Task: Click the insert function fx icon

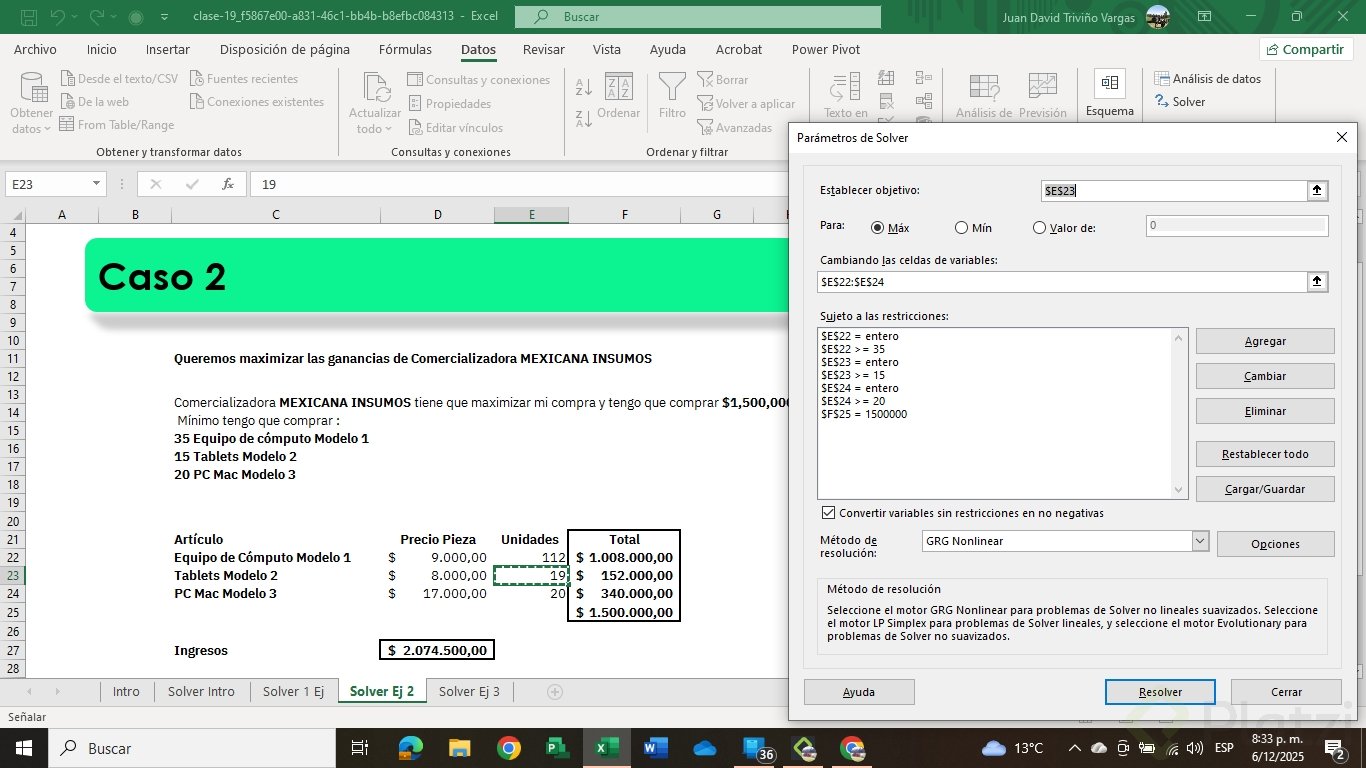Action: tap(228, 184)
